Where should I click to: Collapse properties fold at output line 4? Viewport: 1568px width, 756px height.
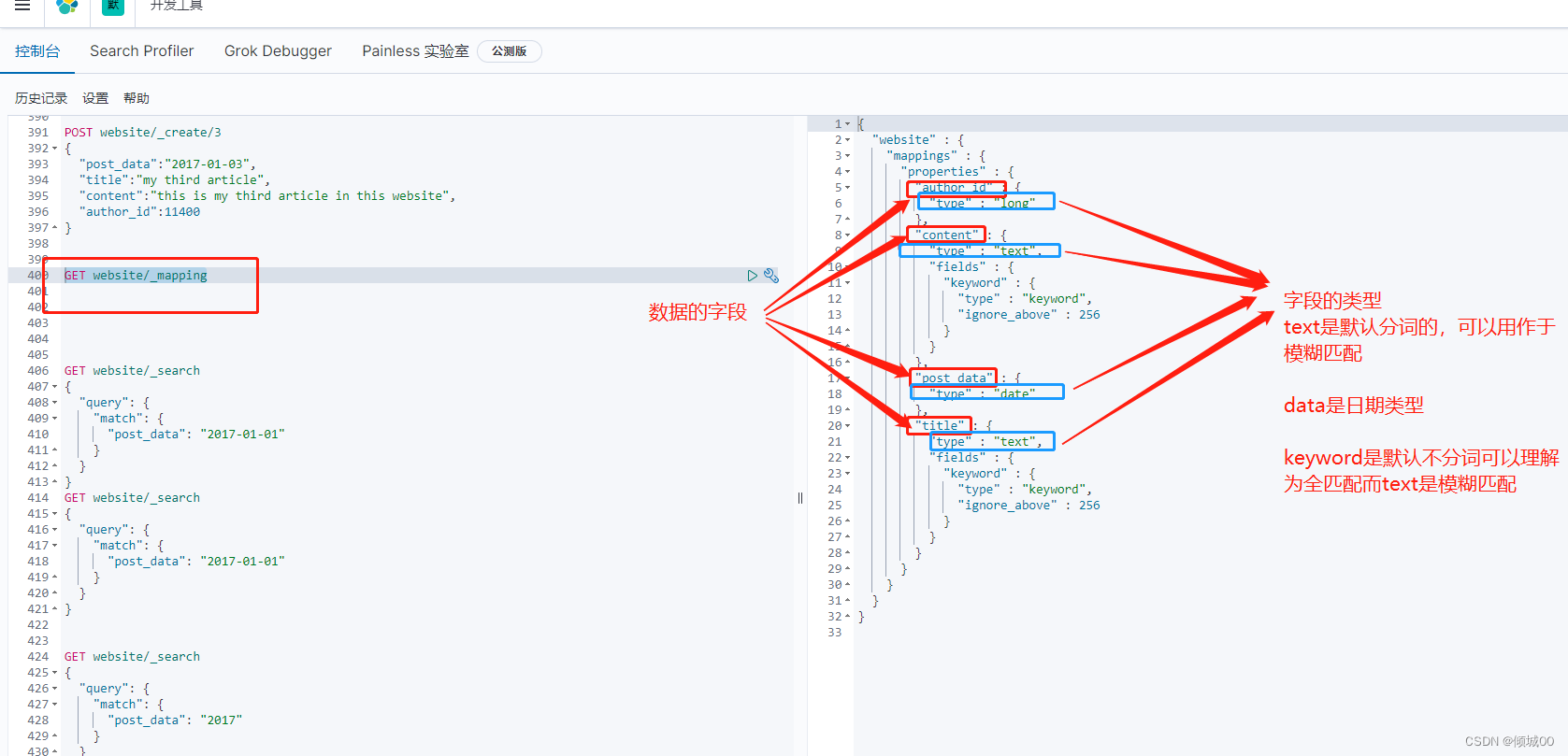[x=847, y=172]
